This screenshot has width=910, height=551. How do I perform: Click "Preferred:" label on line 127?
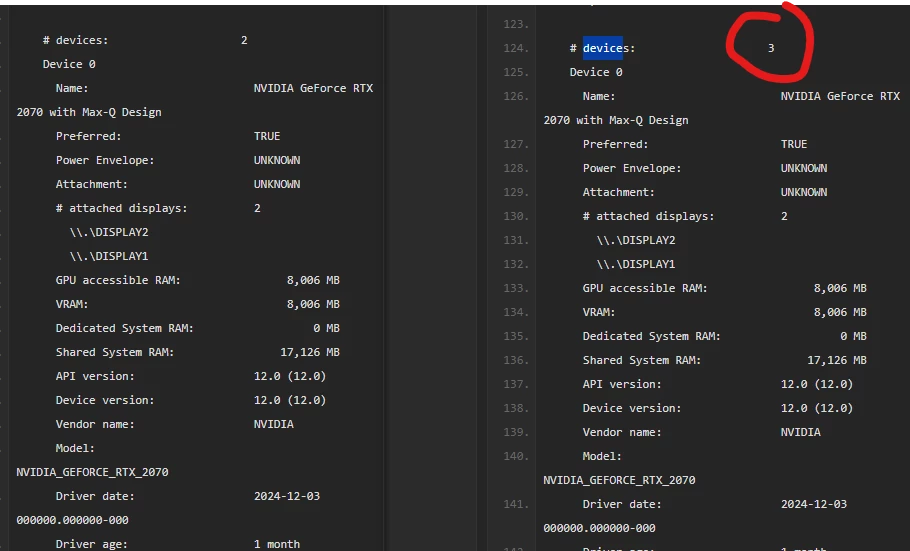click(x=615, y=144)
